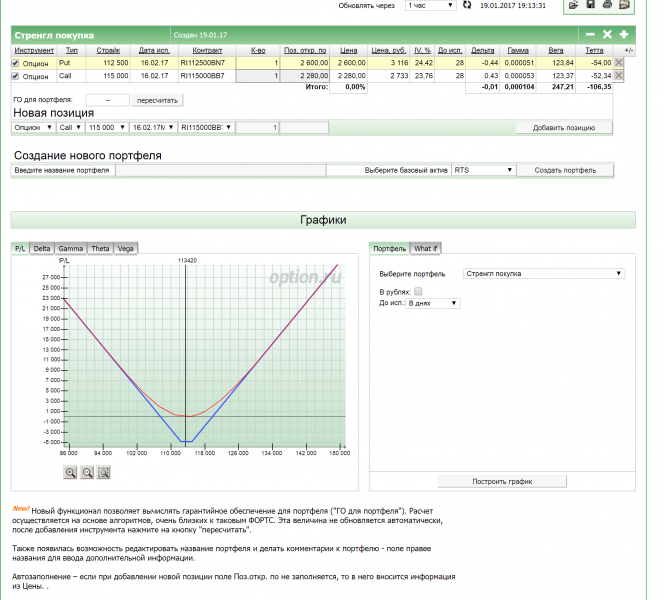
Task: Click contract cell RI115000BB7
Action: tap(202, 76)
